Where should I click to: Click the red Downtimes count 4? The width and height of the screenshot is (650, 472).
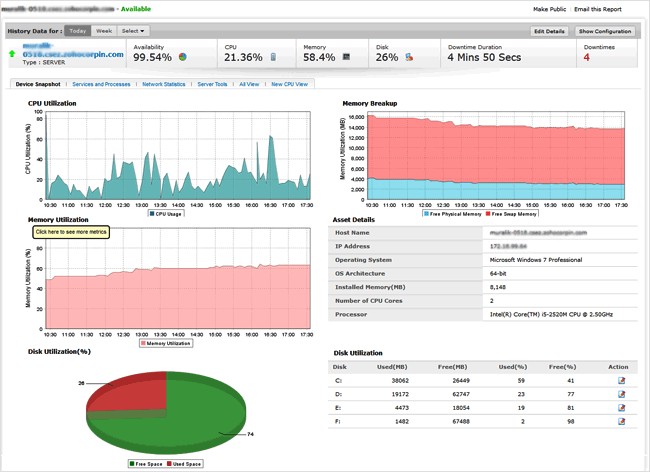[x=586, y=57]
